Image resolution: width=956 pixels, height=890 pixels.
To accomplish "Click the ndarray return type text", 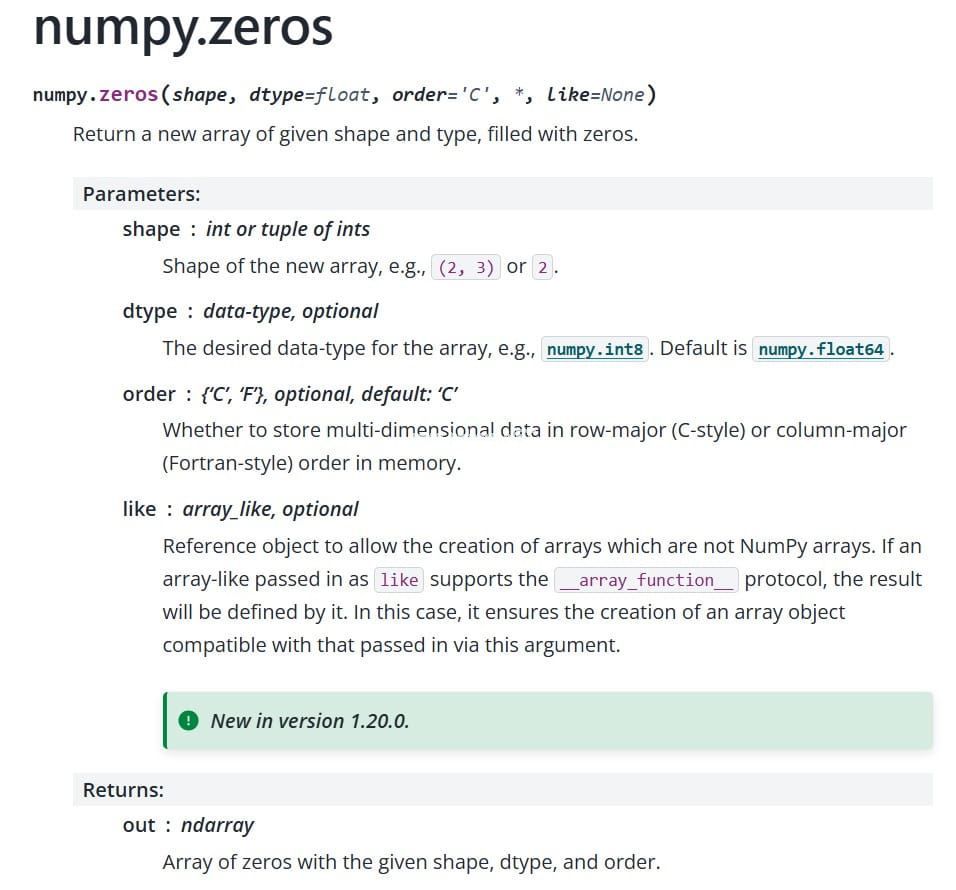I will coord(217,825).
